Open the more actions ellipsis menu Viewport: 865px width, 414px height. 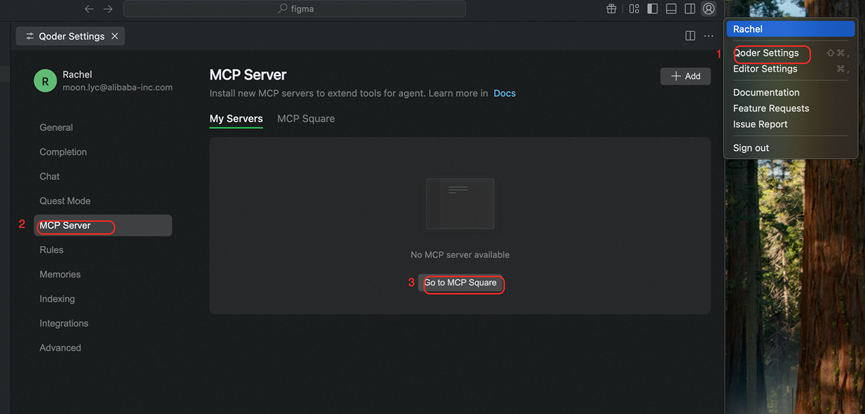(x=709, y=36)
